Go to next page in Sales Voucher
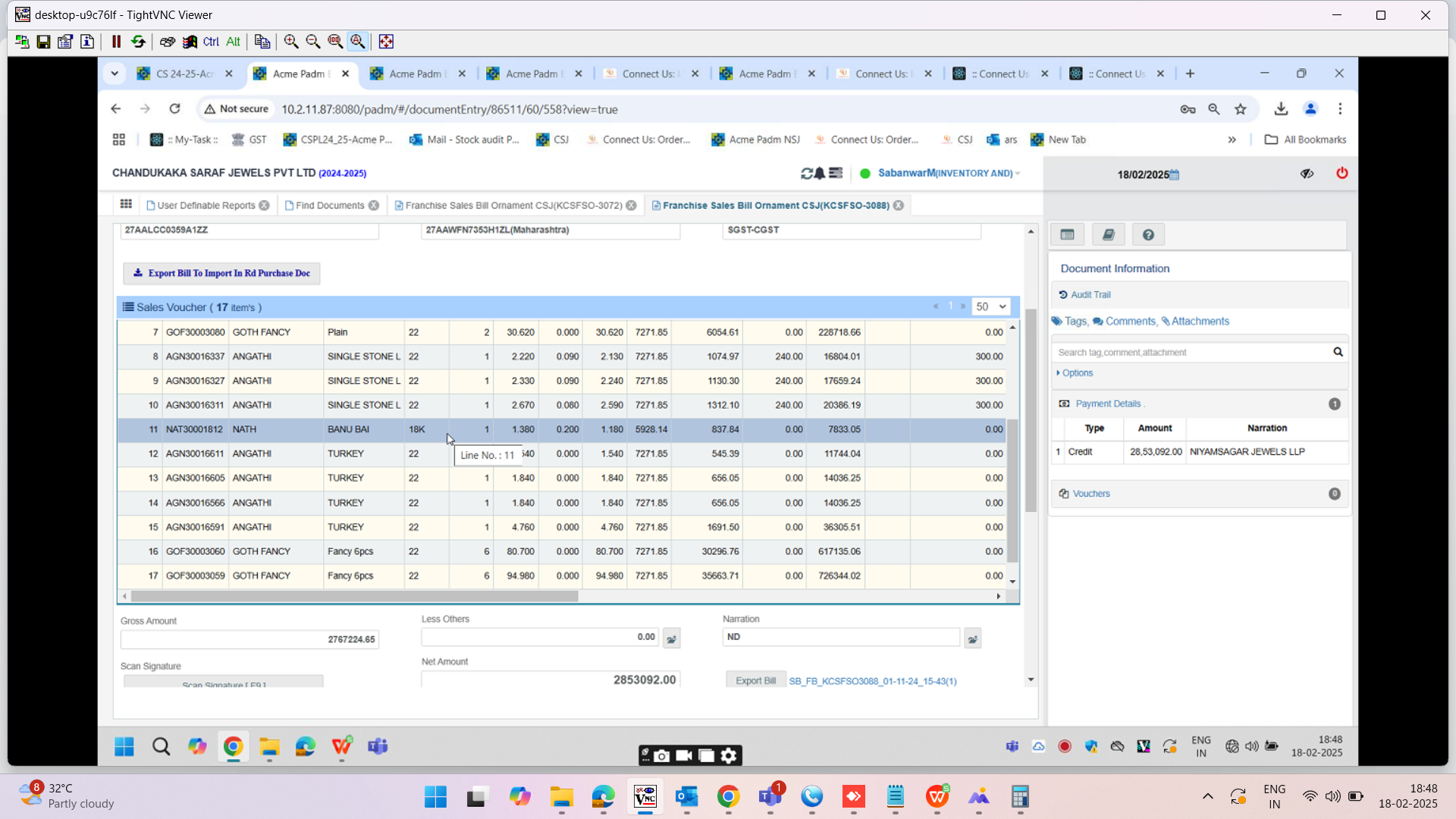This screenshot has width=1456, height=819. [963, 306]
